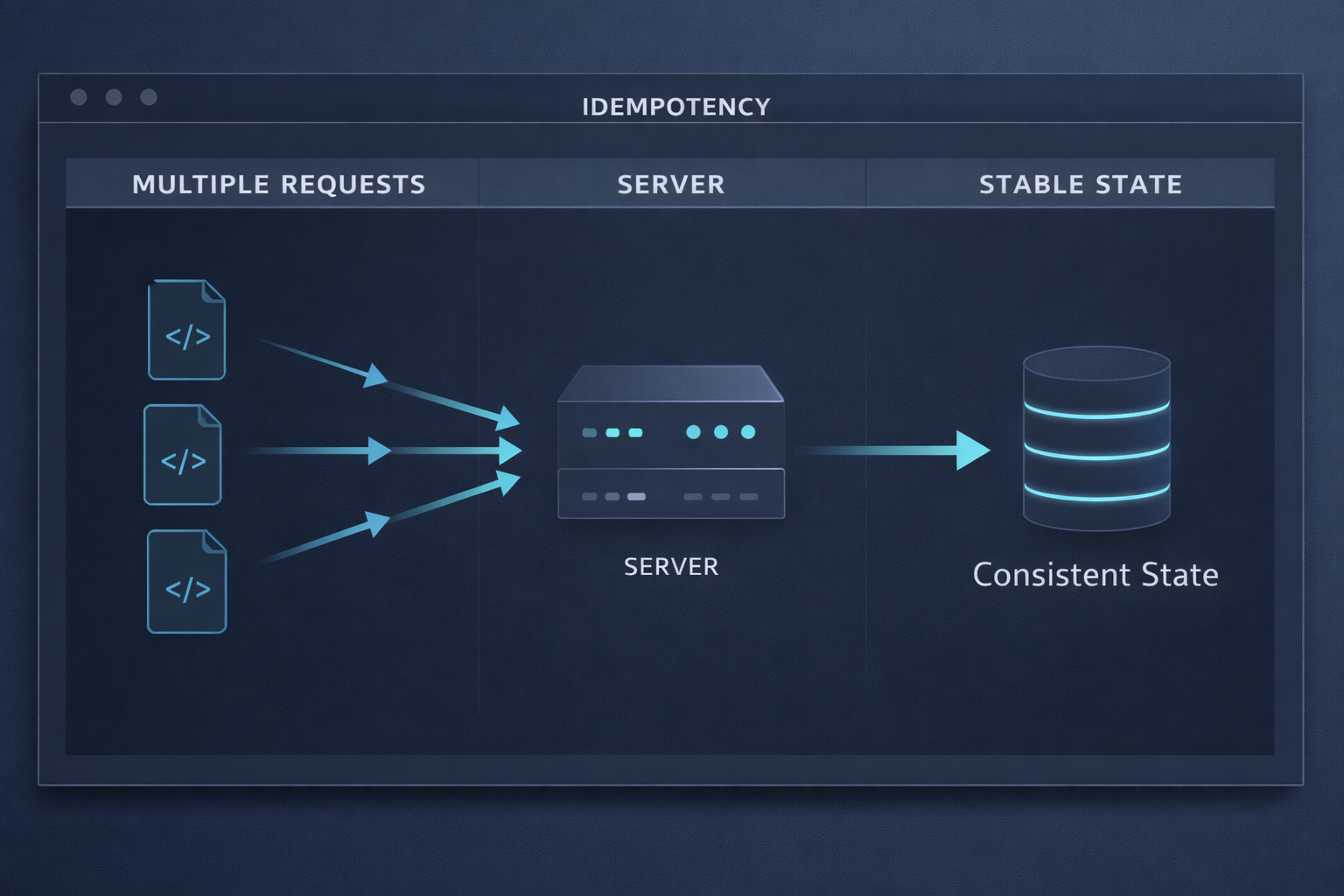Select the second code request document icon
The image size is (1344, 896).
[x=183, y=454]
